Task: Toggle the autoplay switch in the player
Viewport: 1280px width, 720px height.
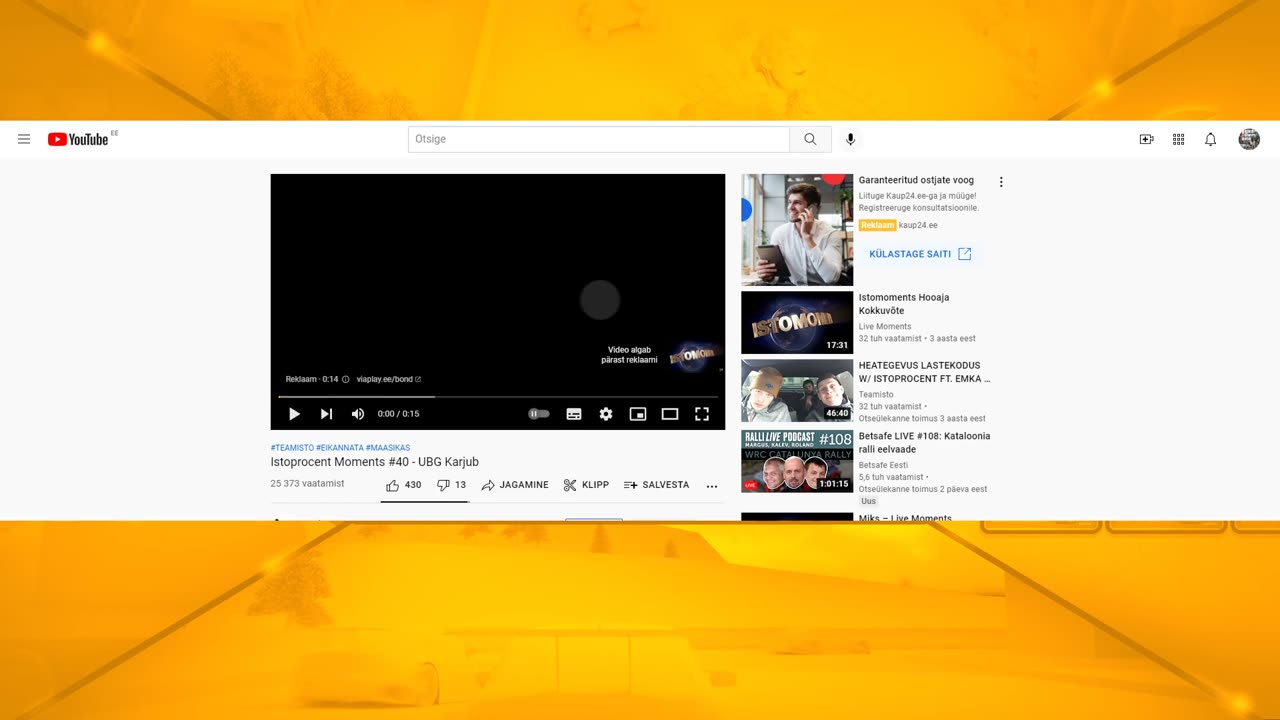Action: click(x=539, y=414)
